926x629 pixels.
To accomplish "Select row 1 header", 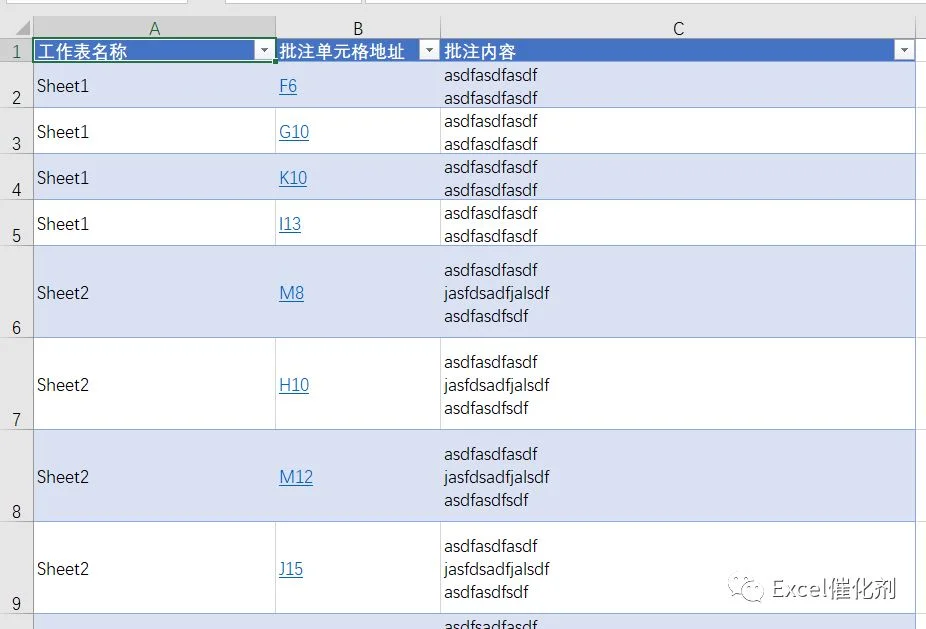I will (x=17, y=51).
